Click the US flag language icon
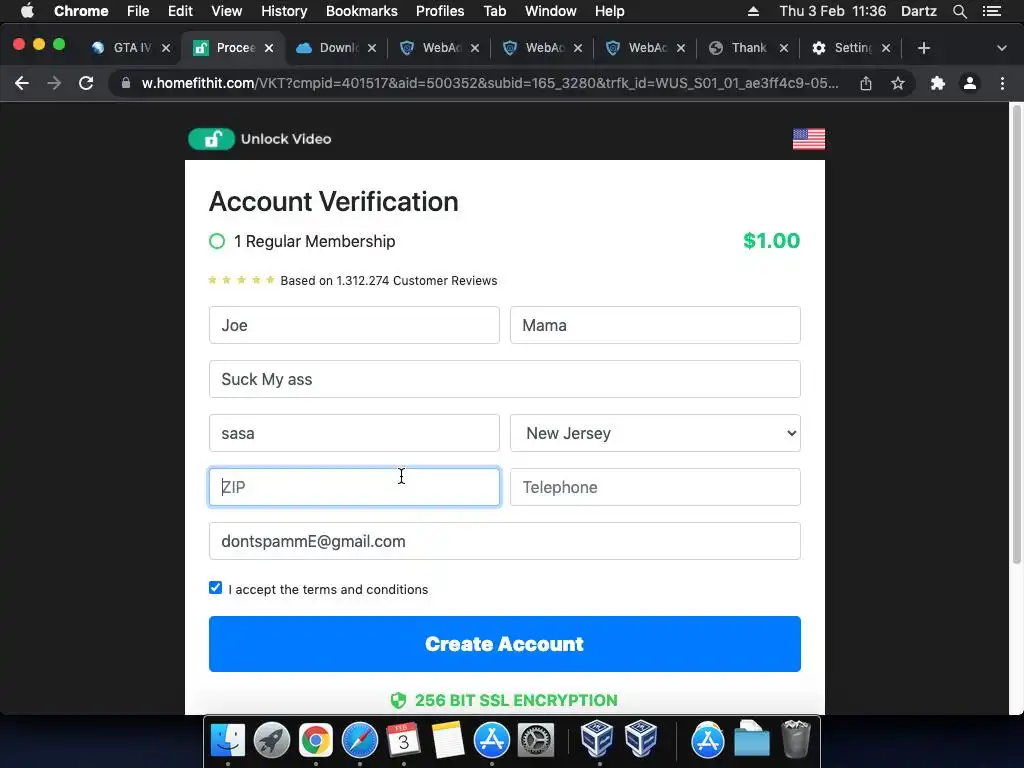Screen dimensions: 1024x768 tap(808, 138)
